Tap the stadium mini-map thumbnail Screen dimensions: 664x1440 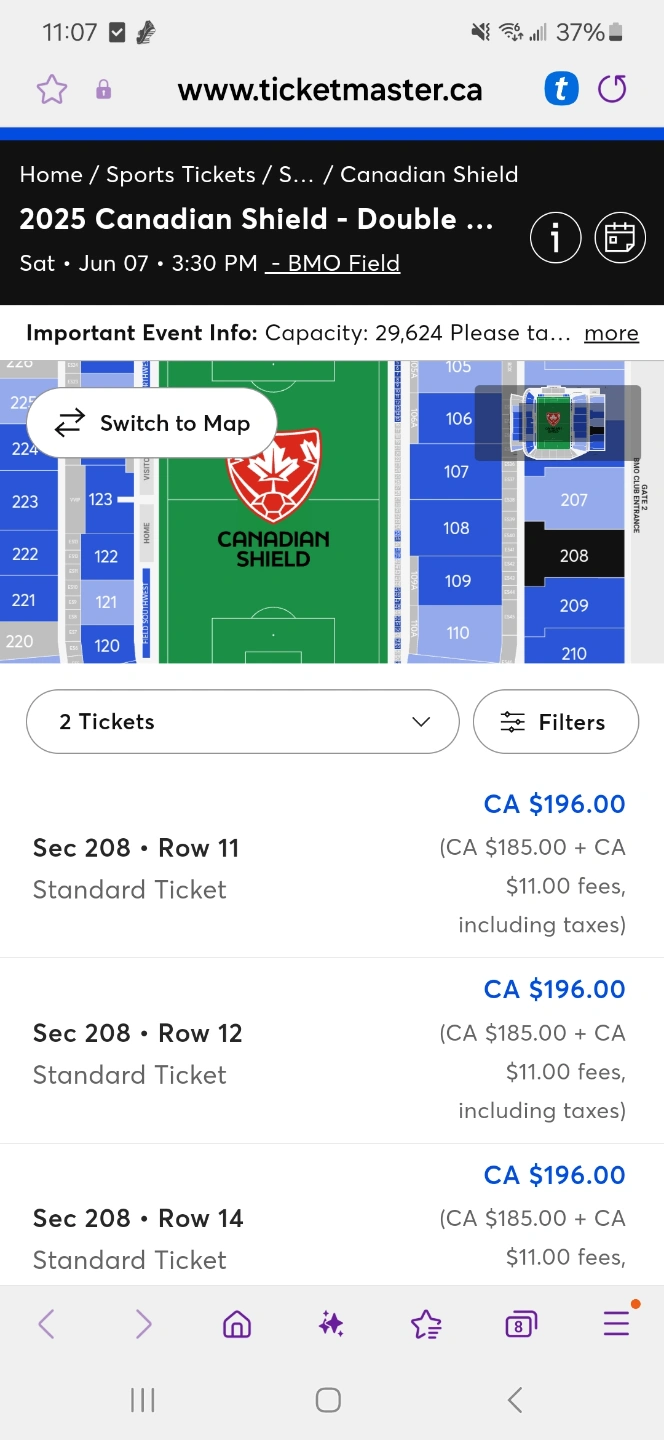point(557,423)
